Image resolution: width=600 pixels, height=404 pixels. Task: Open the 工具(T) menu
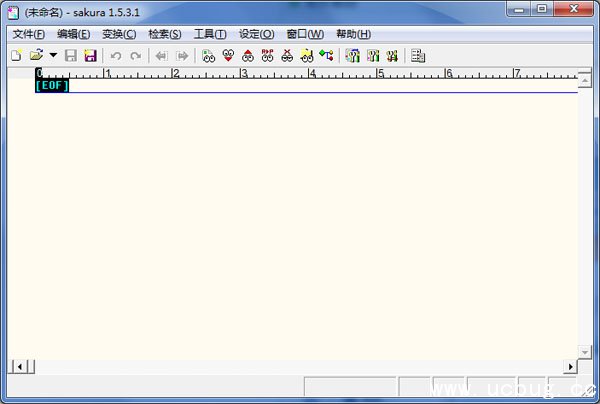(x=210, y=34)
